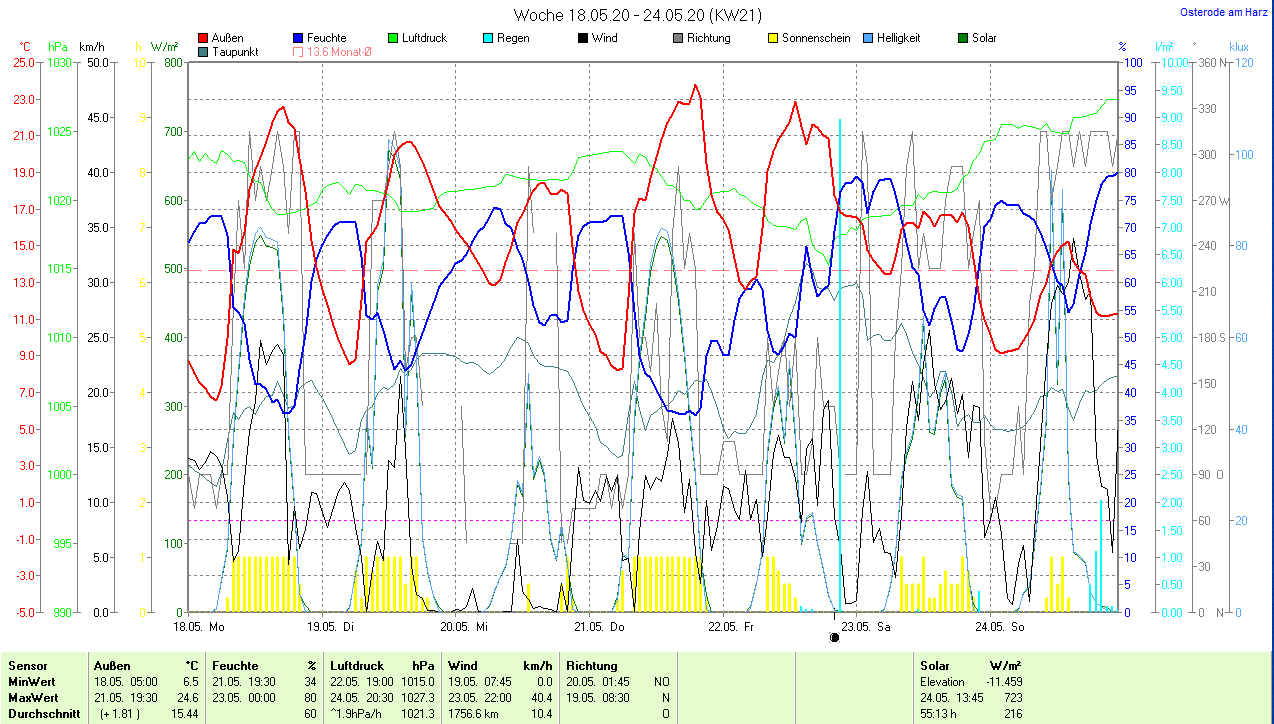This screenshot has width=1274, height=724.
Task: Toggle the 13.6 Monat-Ø average marker
Action: point(298,52)
